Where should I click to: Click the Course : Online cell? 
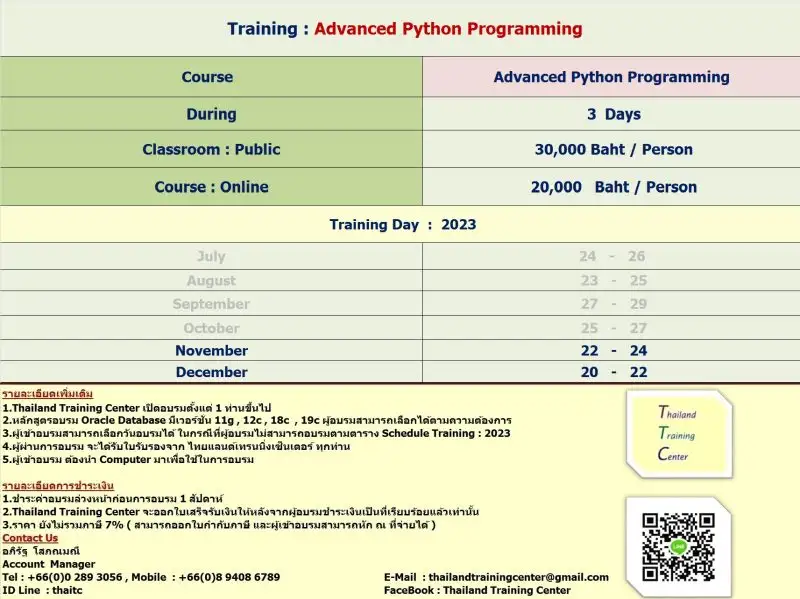[x=211, y=187]
